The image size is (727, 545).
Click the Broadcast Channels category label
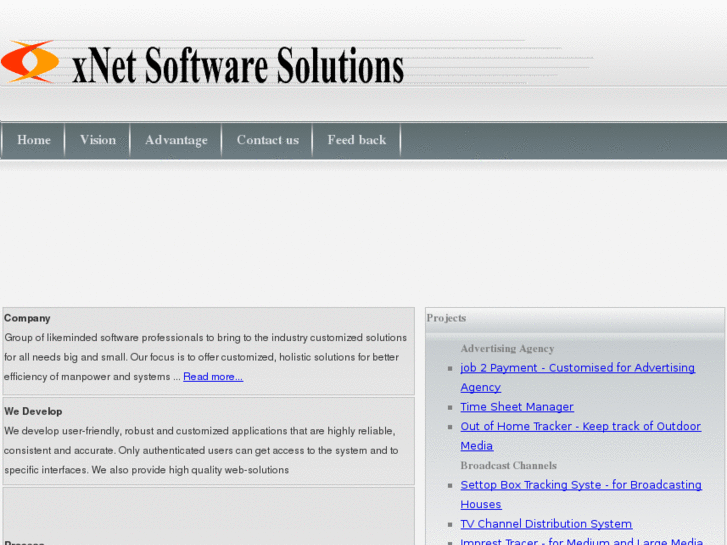tap(508, 466)
